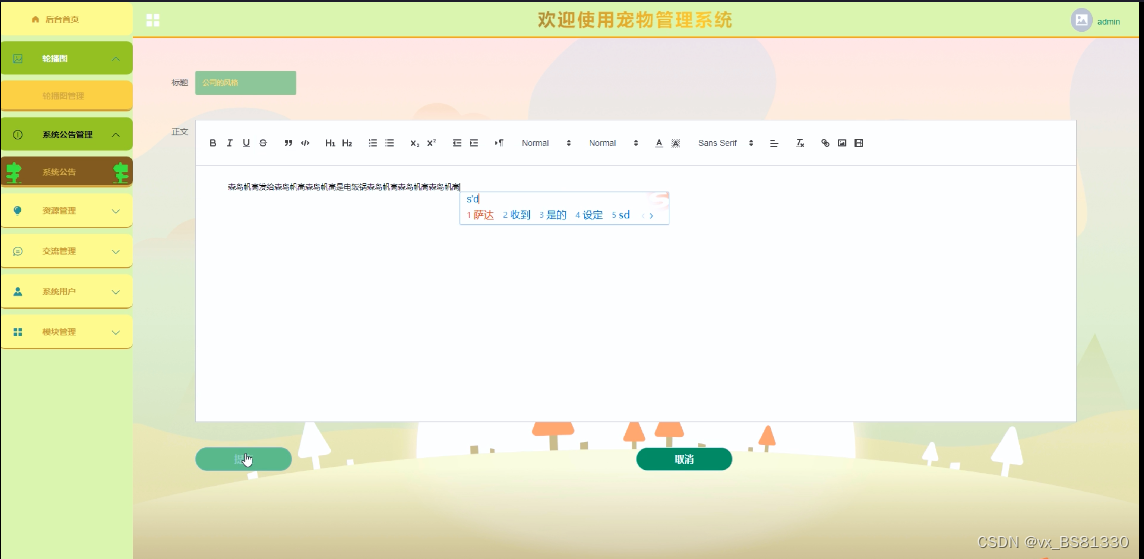
Task: Open the text color picker
Action: coord(659,143)
